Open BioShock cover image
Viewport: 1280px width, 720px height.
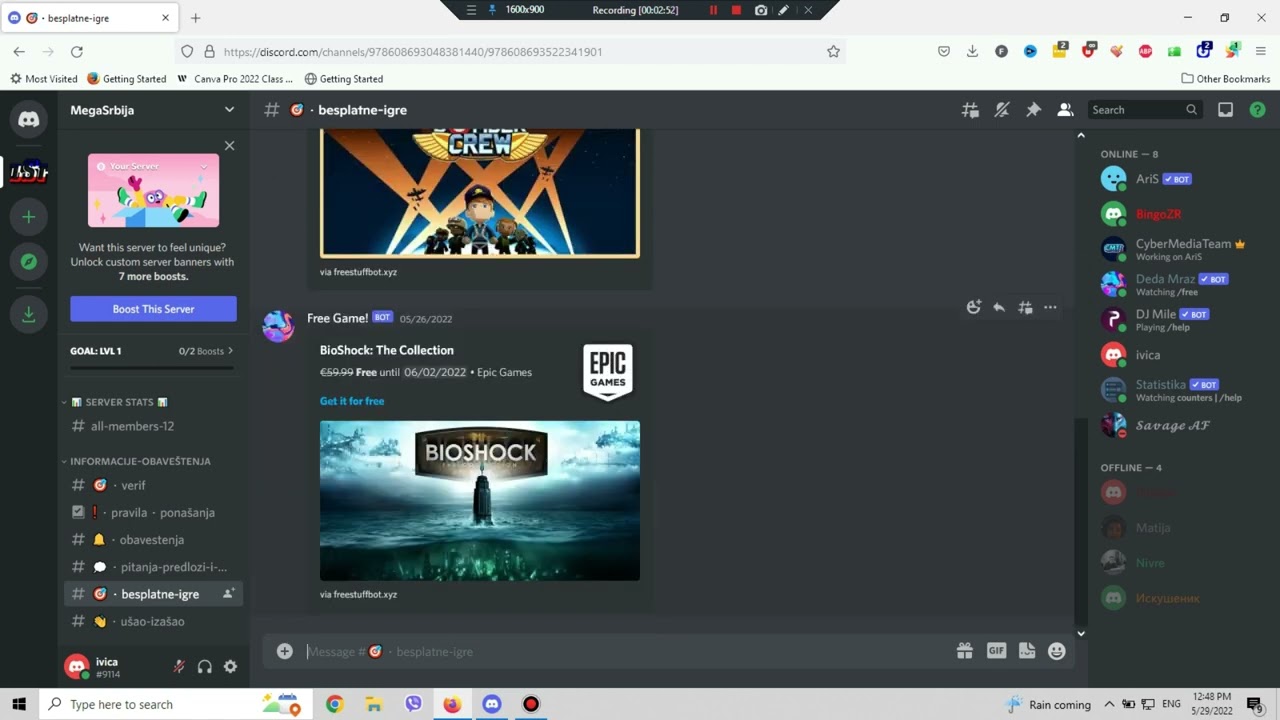coord(480,501)
